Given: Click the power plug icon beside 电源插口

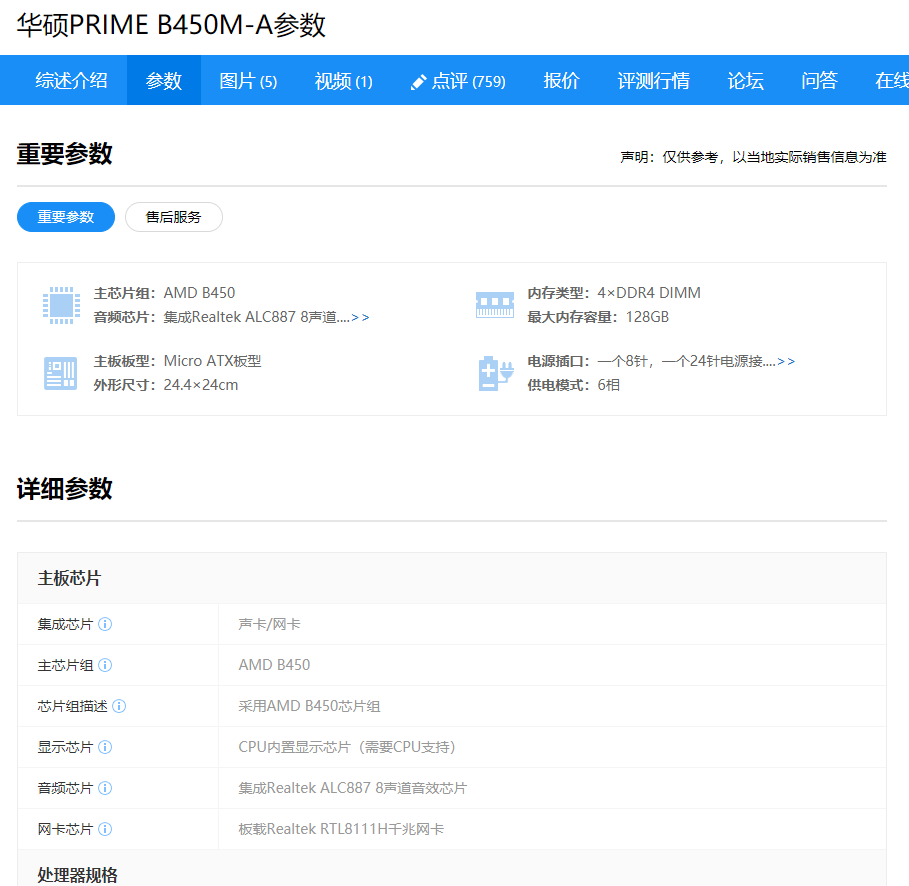Looking at the screenshot, I should [496, 373].
